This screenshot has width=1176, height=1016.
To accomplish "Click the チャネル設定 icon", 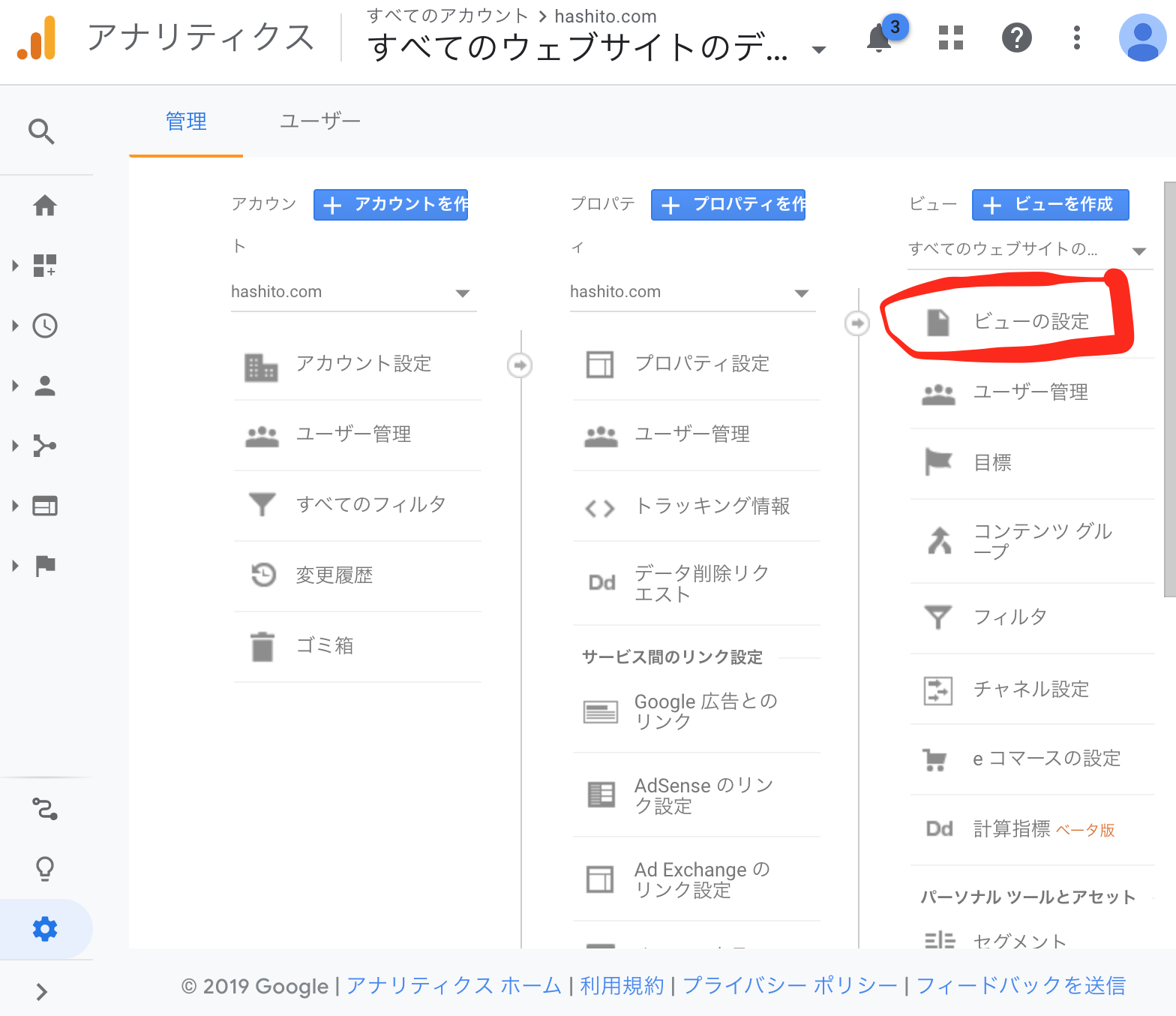I will pyautogui.click(x=938, y=690).
